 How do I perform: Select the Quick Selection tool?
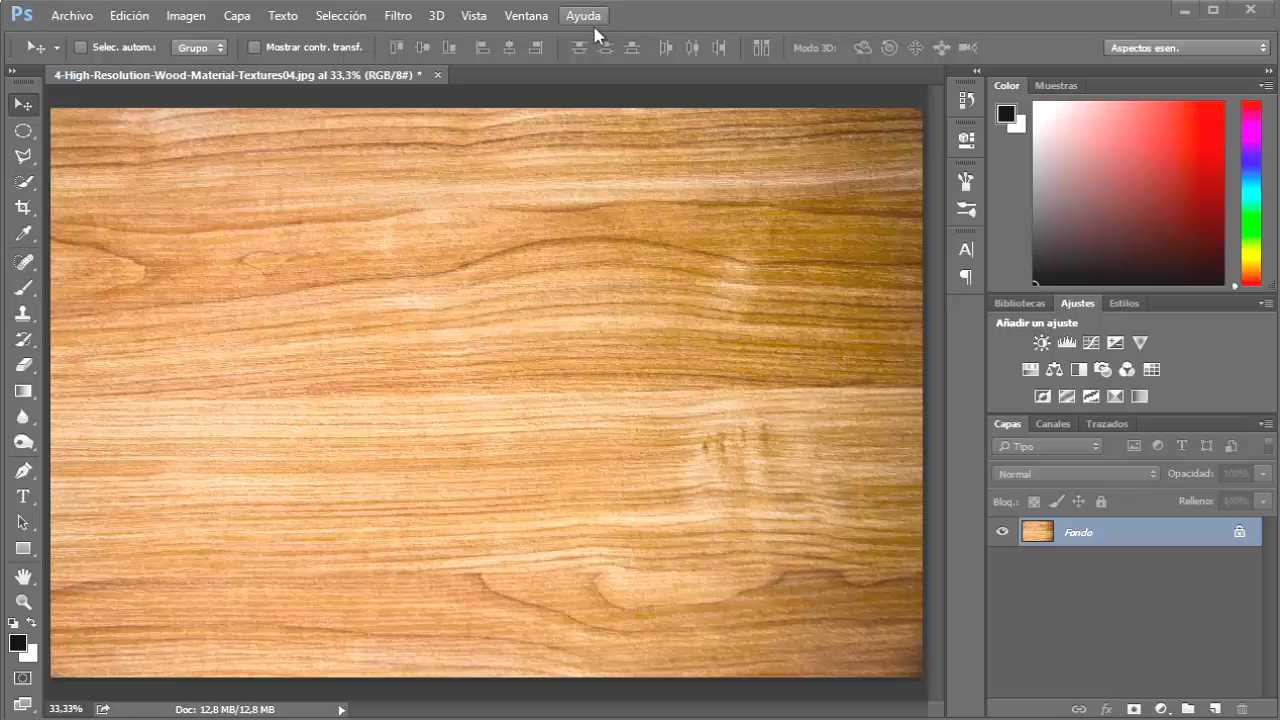pyautogui.click(x=23, y=182)
